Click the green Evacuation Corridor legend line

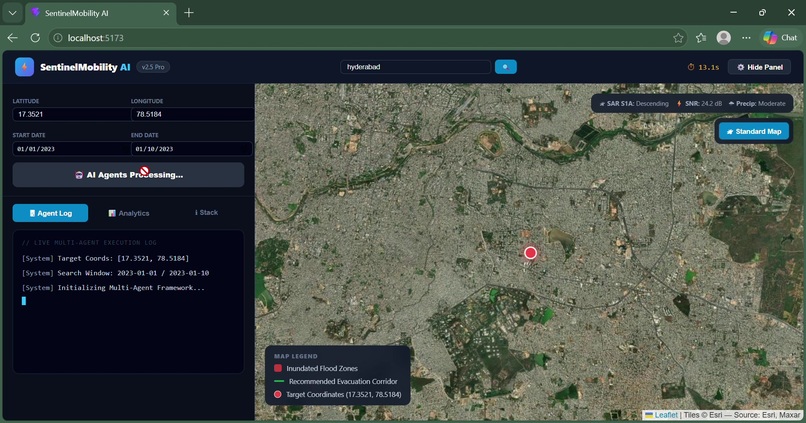coord(279,381)
